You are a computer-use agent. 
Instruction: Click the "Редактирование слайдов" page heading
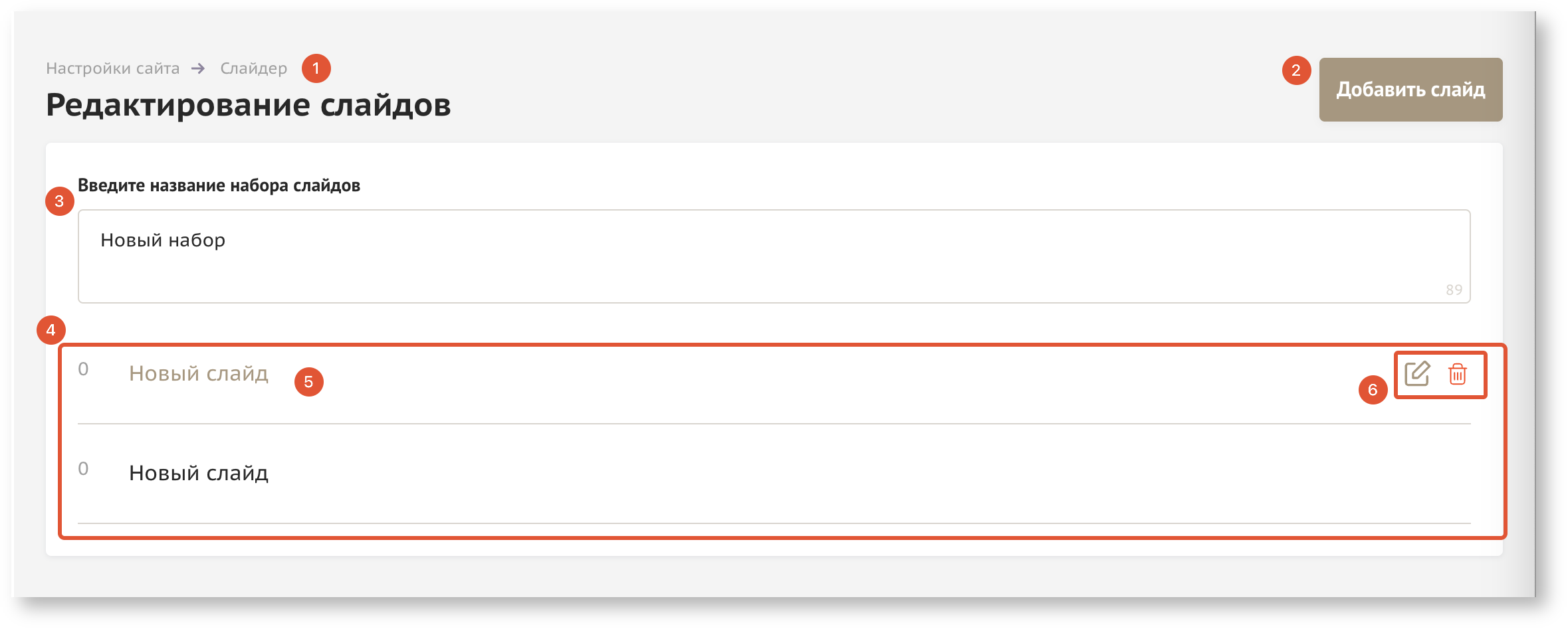[249, 105]
